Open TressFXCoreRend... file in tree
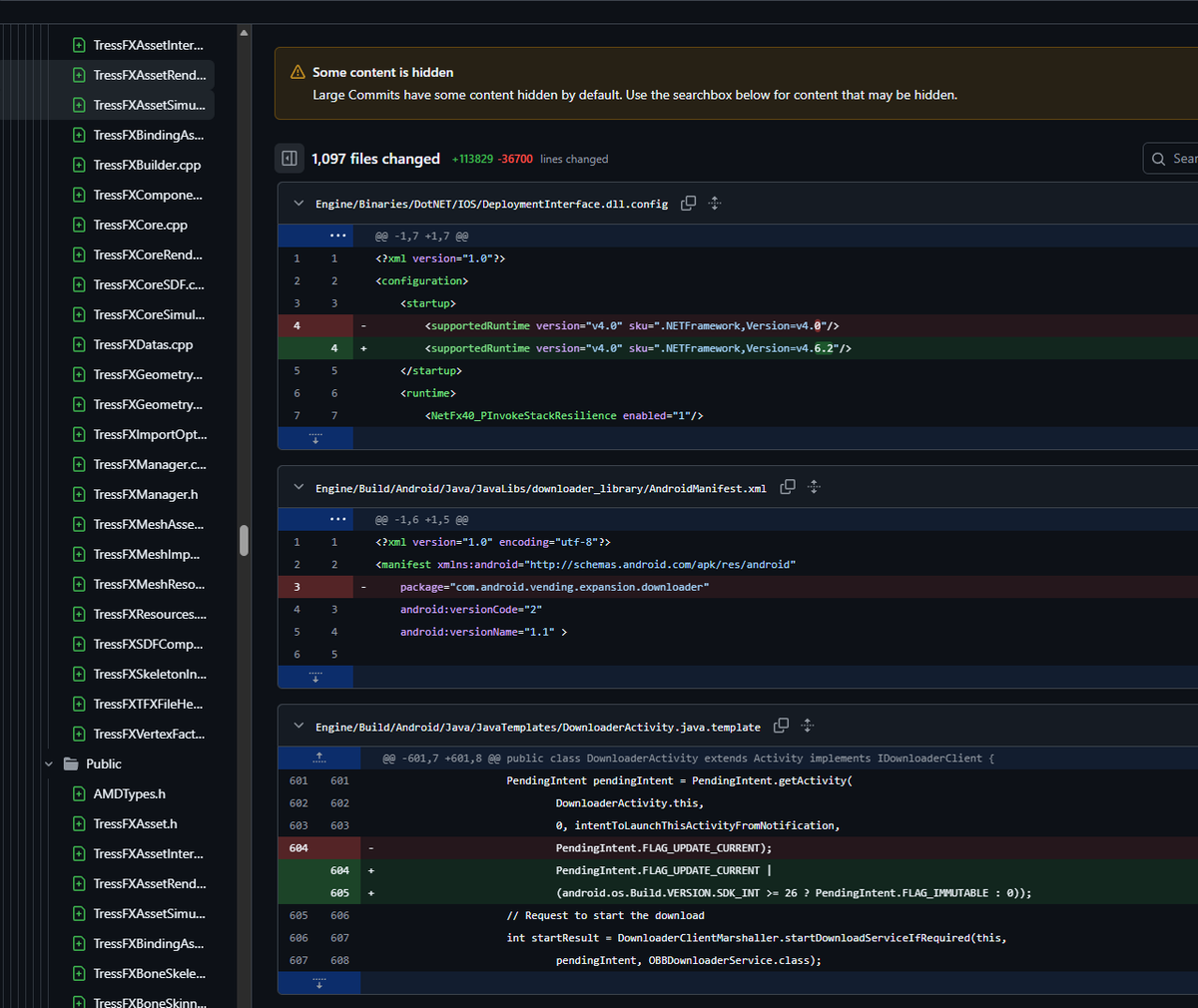This screenshot has height=1008, width=1198. coord(148,254)
